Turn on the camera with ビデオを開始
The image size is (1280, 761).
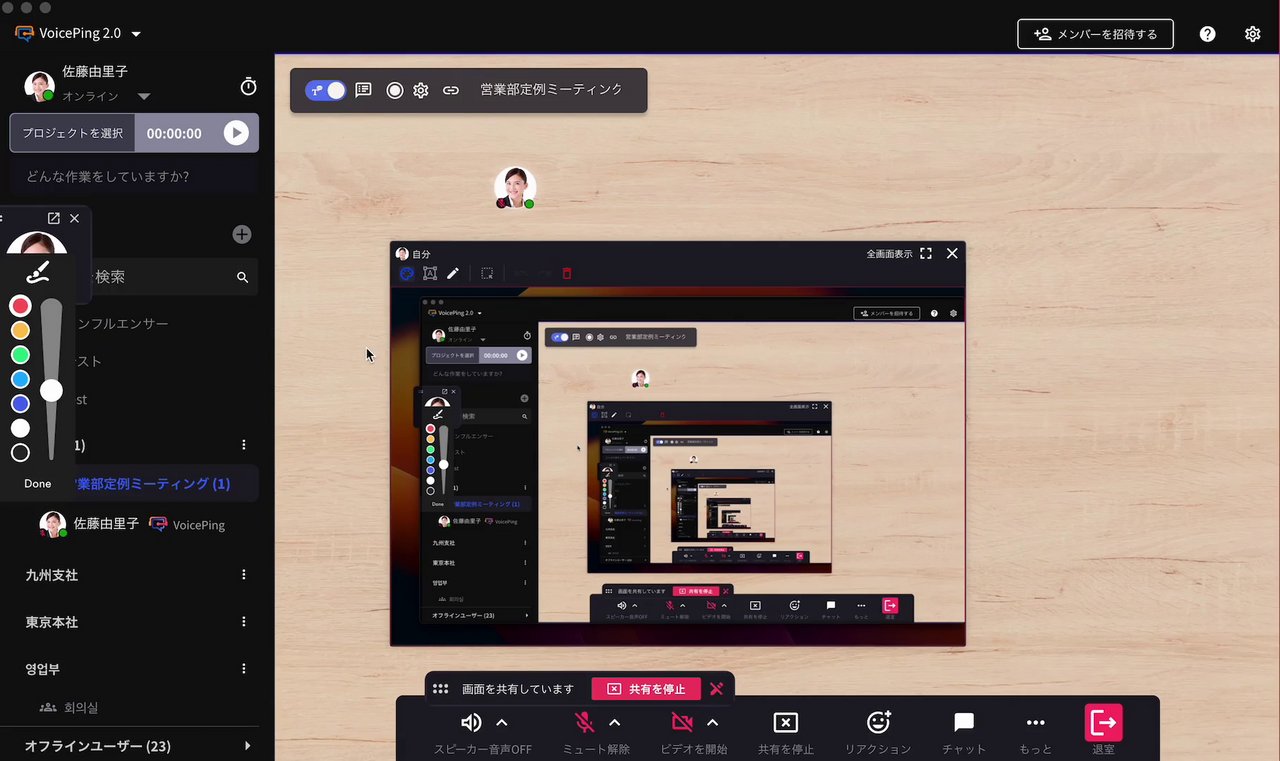(683, 723)
